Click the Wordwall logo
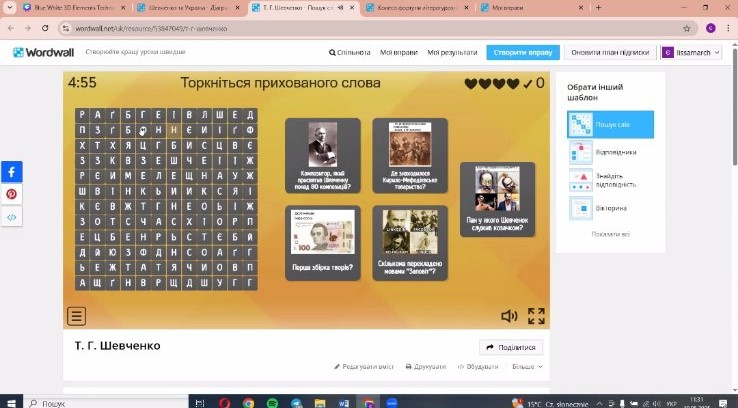 [43, 52]
